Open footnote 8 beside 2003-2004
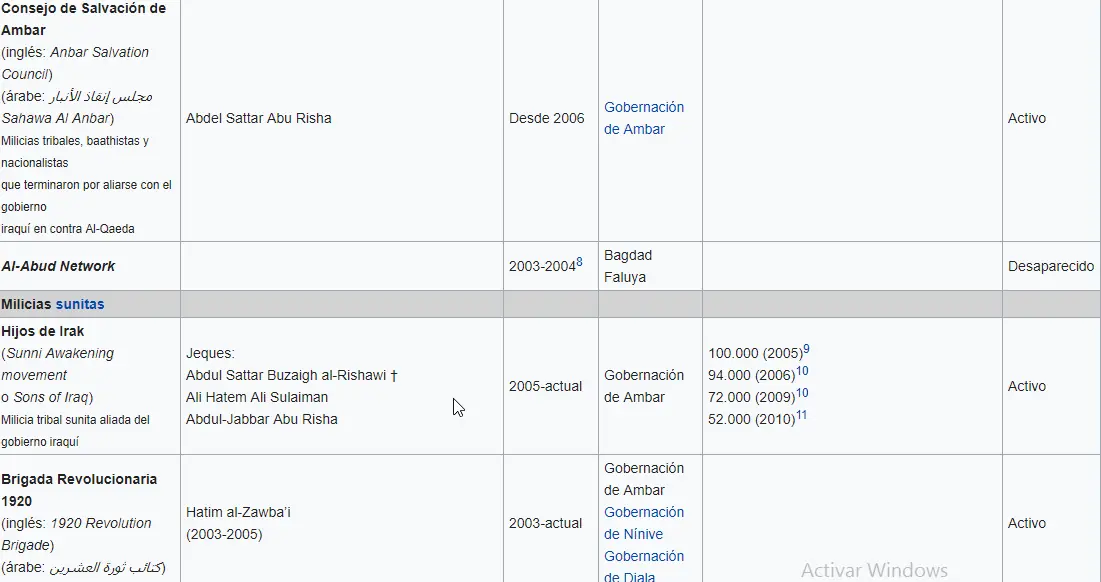 tap(579, 262)
